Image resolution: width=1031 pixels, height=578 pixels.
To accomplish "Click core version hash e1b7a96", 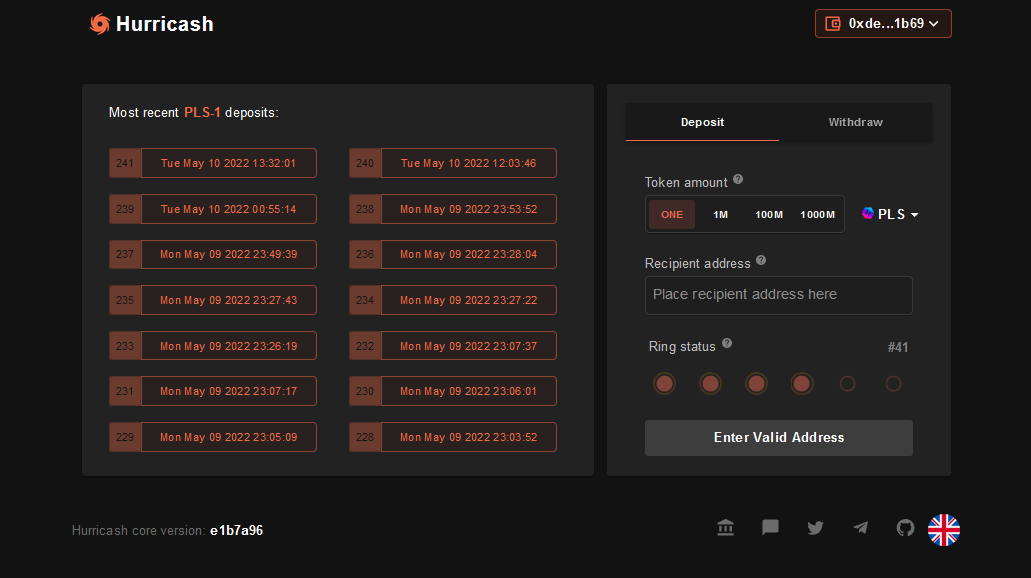I will tap(237, 531).
